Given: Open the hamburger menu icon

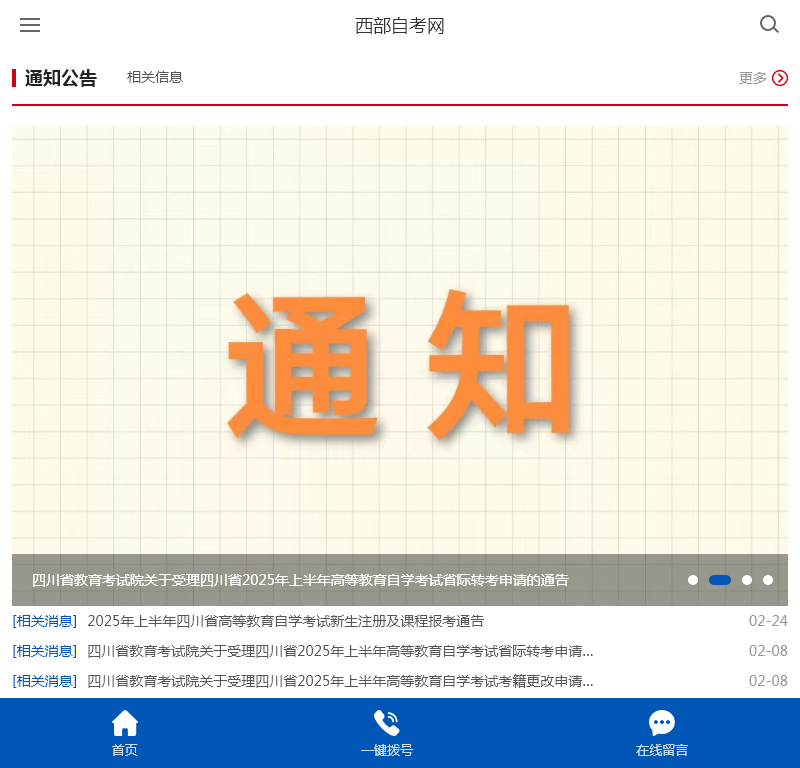Looking at the screenshot, I should coord(30,25).
